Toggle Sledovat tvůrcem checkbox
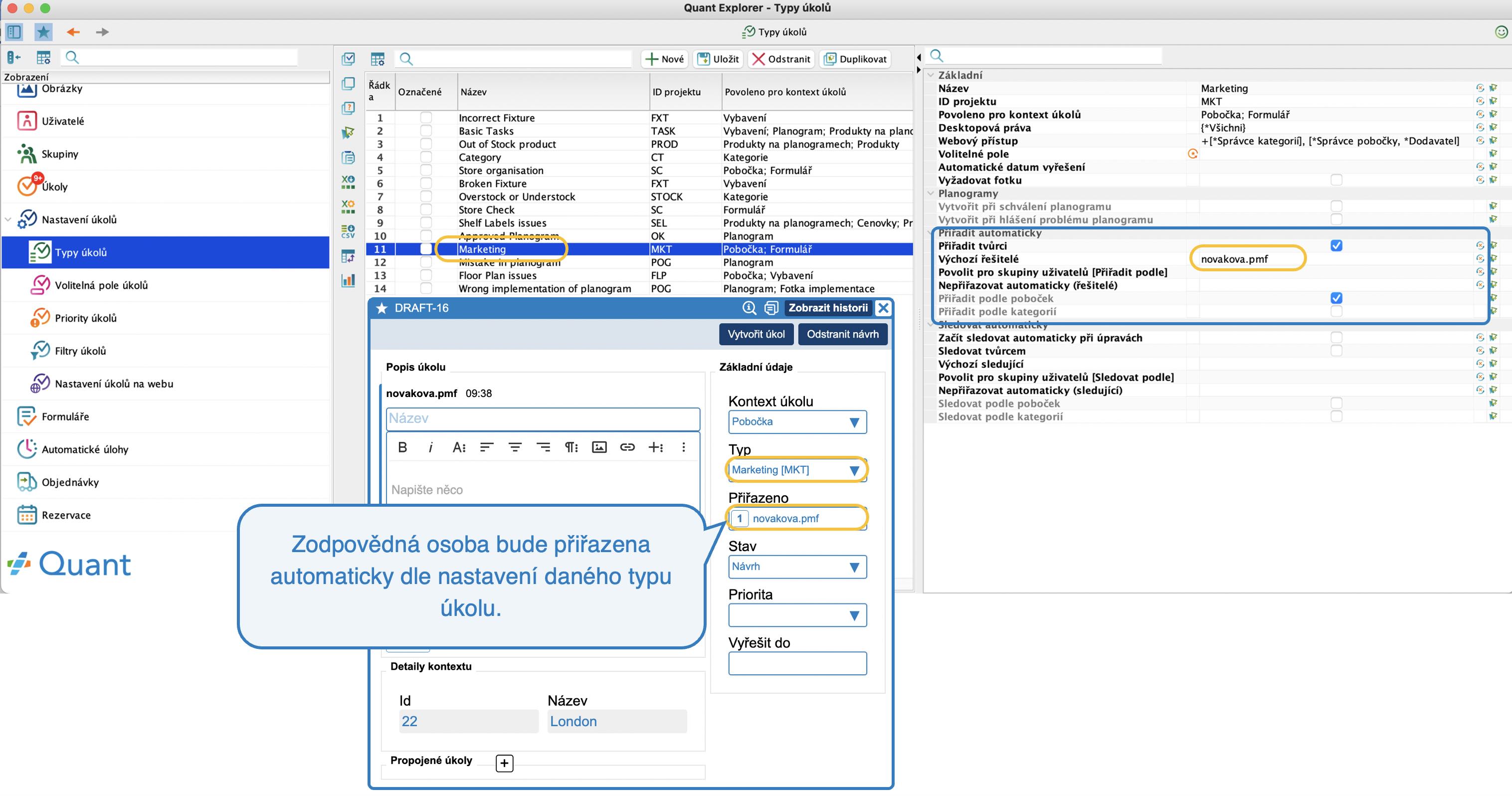1512x796 pixels. 1336,351
